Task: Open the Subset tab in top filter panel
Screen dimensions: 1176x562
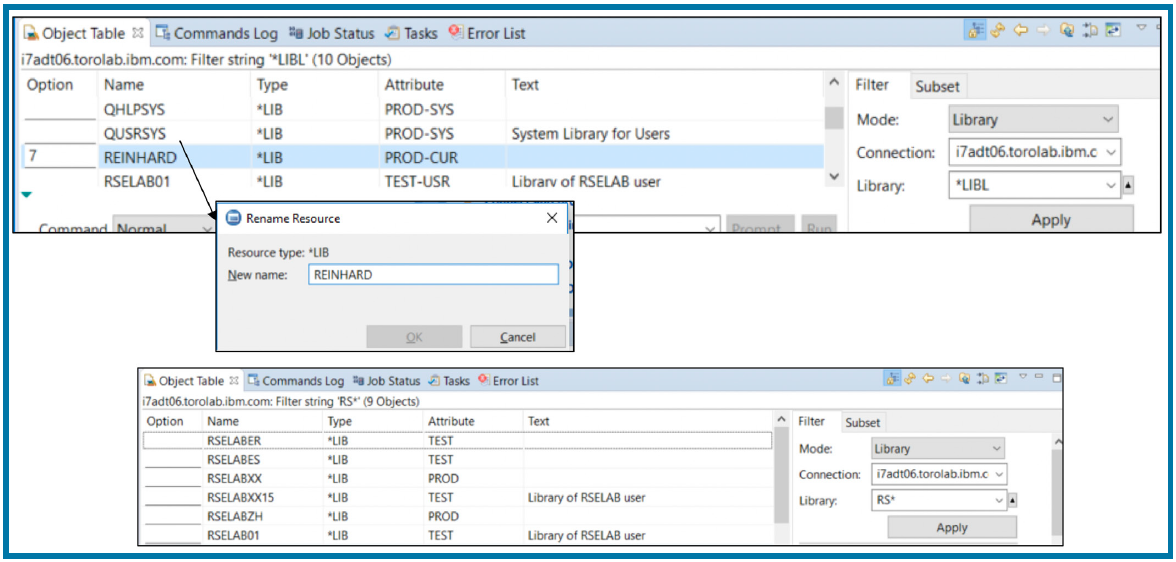Action: [x=937, y=86]
